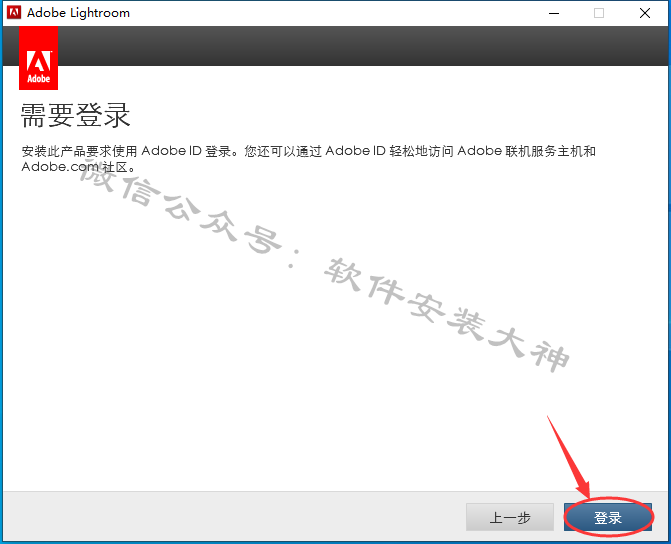Close the Adobe Lightroom installer window
The image size is (671, 544).
pos(644,13)
